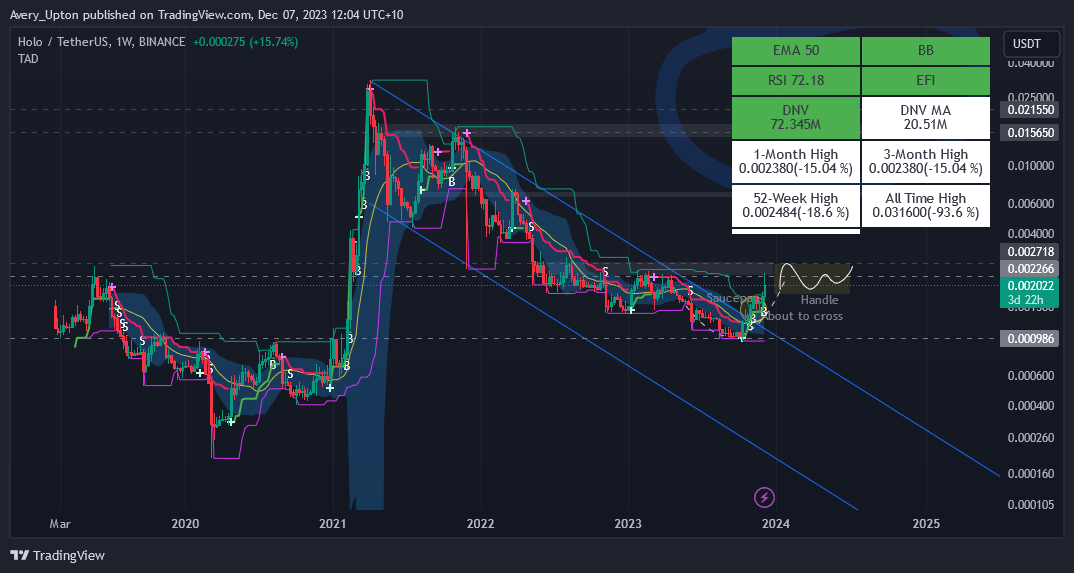The width and height of the screenshot is (1074, 573).
Task: Click the TradingView logo at bottom left
Action: click(x=58, y=555)
